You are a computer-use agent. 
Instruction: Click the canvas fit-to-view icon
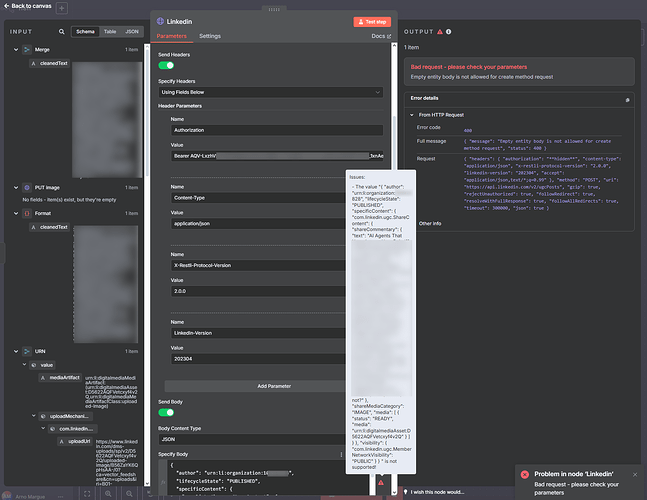(87, 493)
